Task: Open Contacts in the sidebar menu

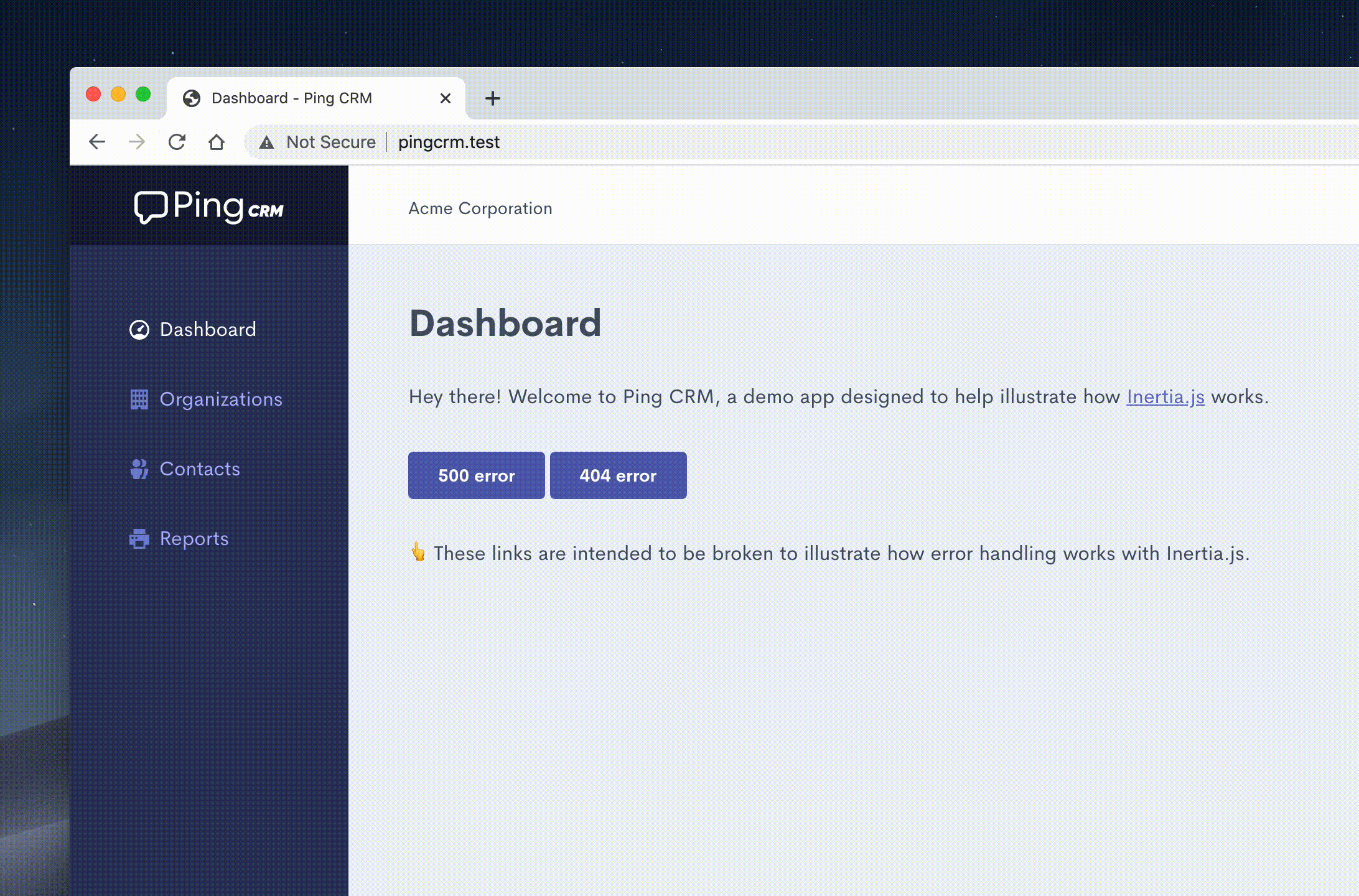Action: pyautogui.click(x=199, y=469)
